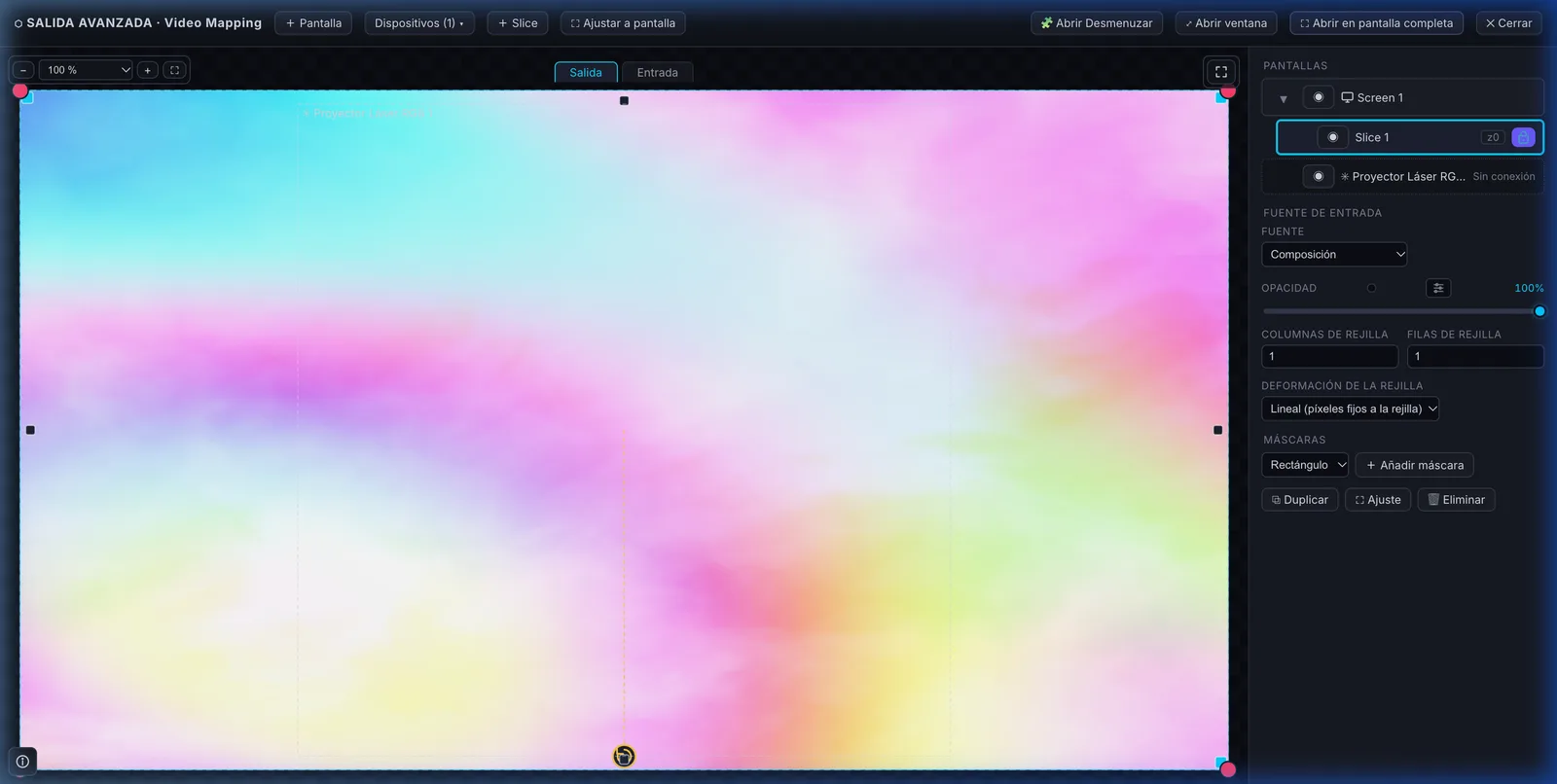
Task: Zoom in with the plus button
Action: coord(148,70)
